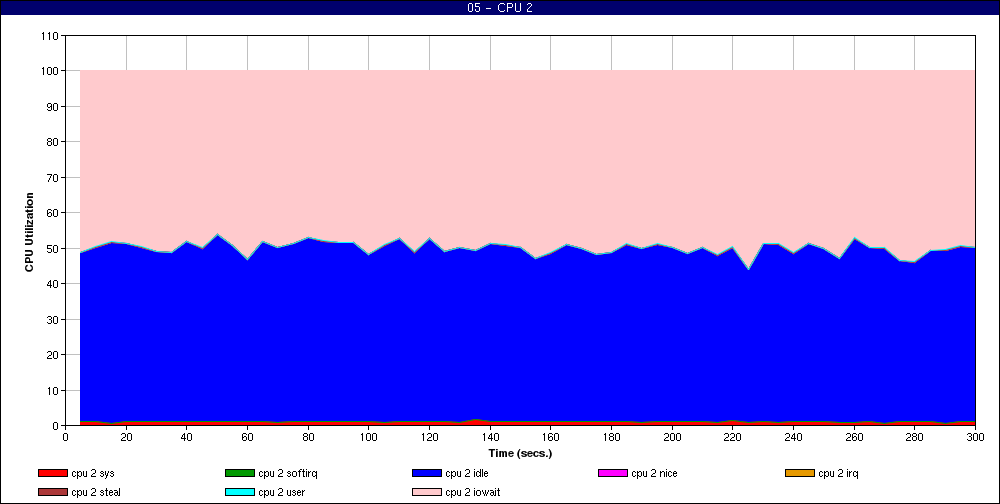
Task: Click the 60 tick on the time axis
Action: coord(247,437)
